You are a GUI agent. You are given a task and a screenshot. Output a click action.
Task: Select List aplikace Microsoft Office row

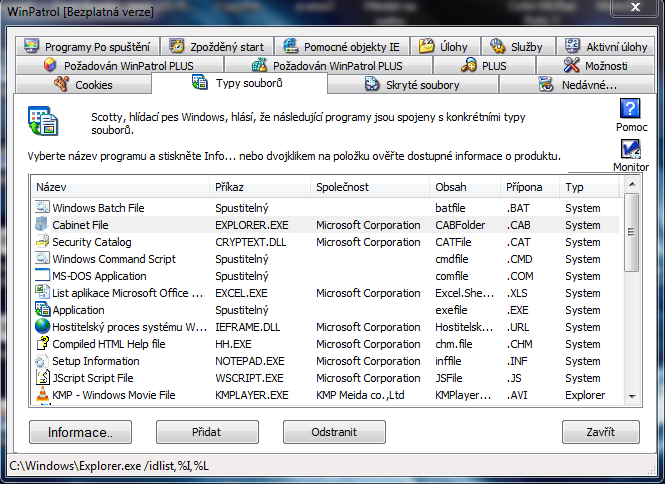pyautogui.click(x=325, y=293)
